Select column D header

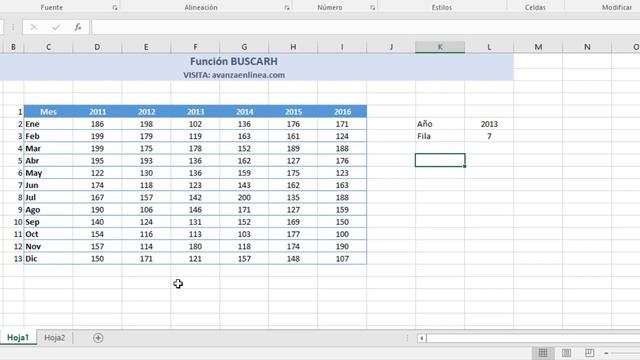[97, 47]
